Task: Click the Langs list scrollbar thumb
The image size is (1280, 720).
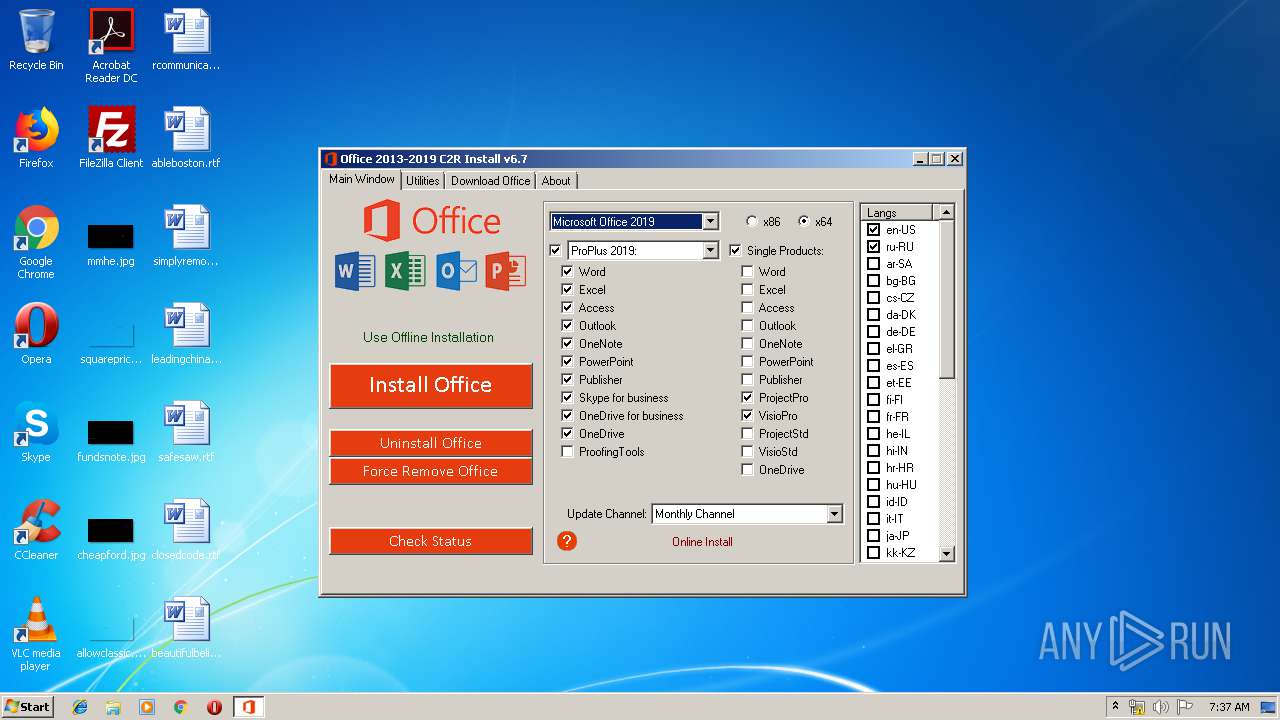Action: tap(946, 300)
